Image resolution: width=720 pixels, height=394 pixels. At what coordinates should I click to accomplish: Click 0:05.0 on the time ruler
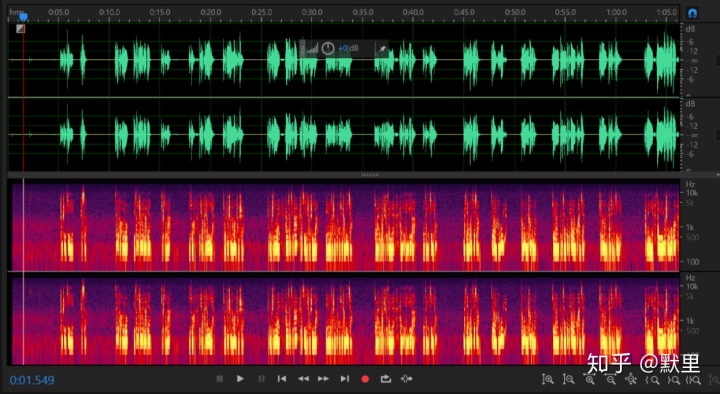(59, 12)
